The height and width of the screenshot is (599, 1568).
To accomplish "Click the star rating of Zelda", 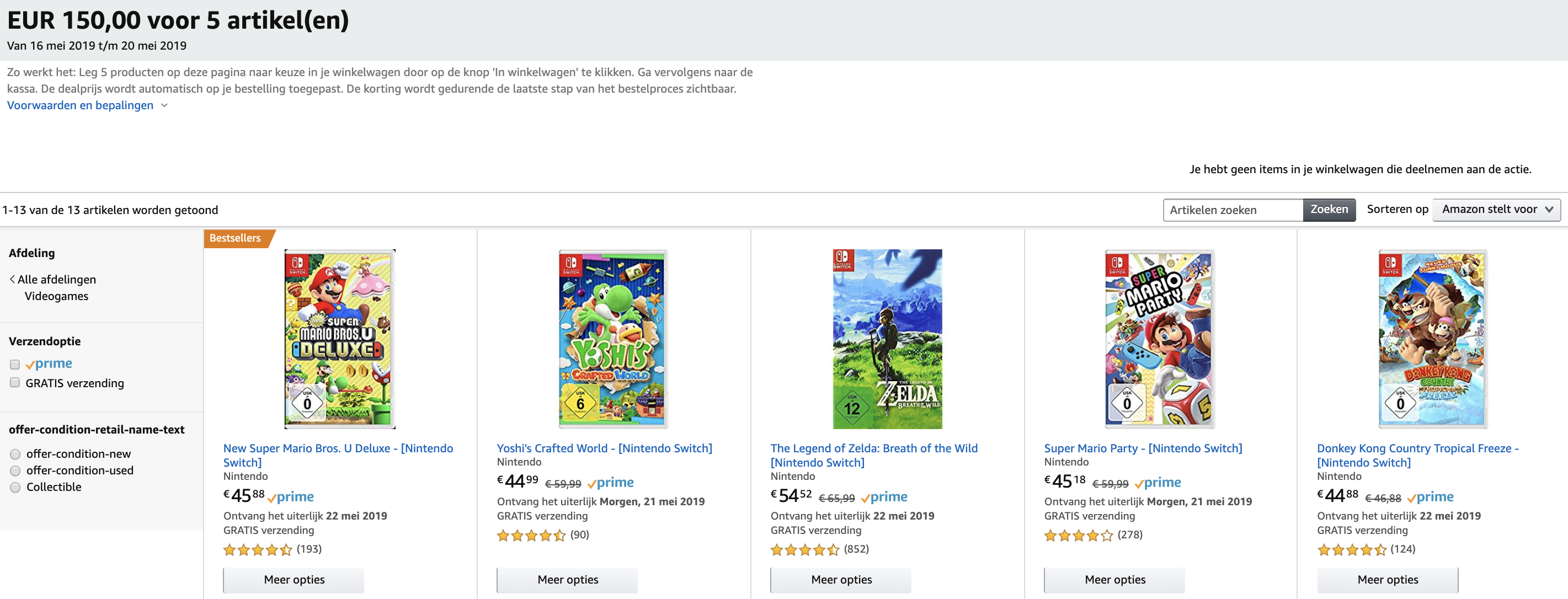I will click(805, 550).
